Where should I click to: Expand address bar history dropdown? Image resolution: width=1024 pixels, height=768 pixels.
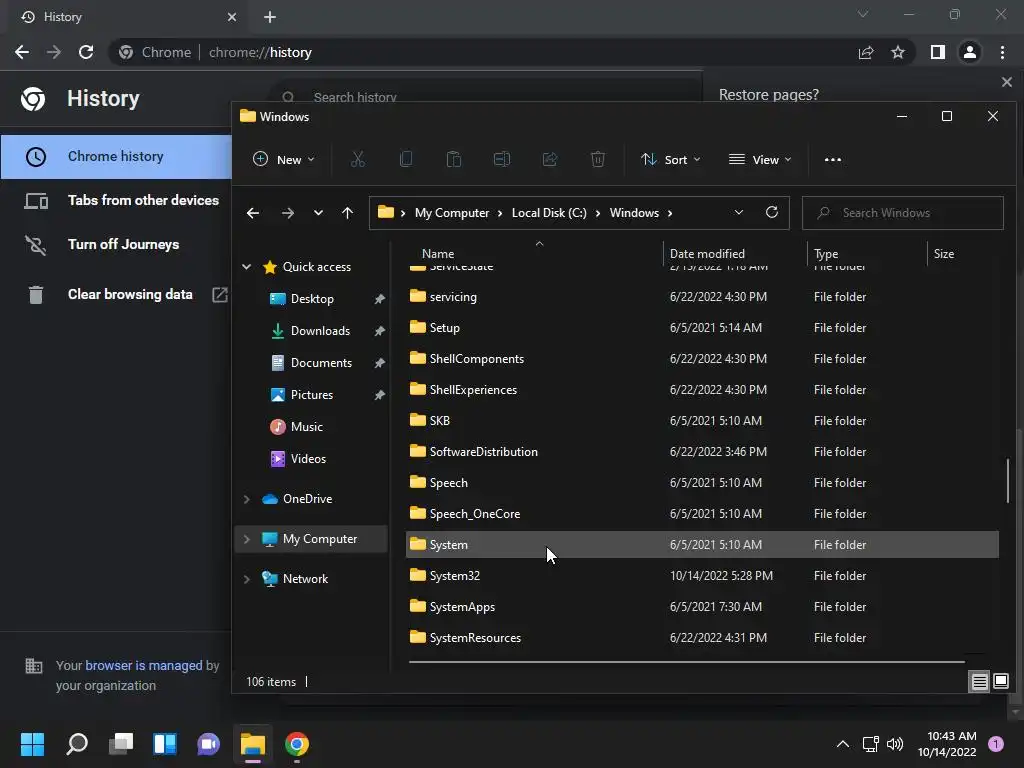click(739, 212)
